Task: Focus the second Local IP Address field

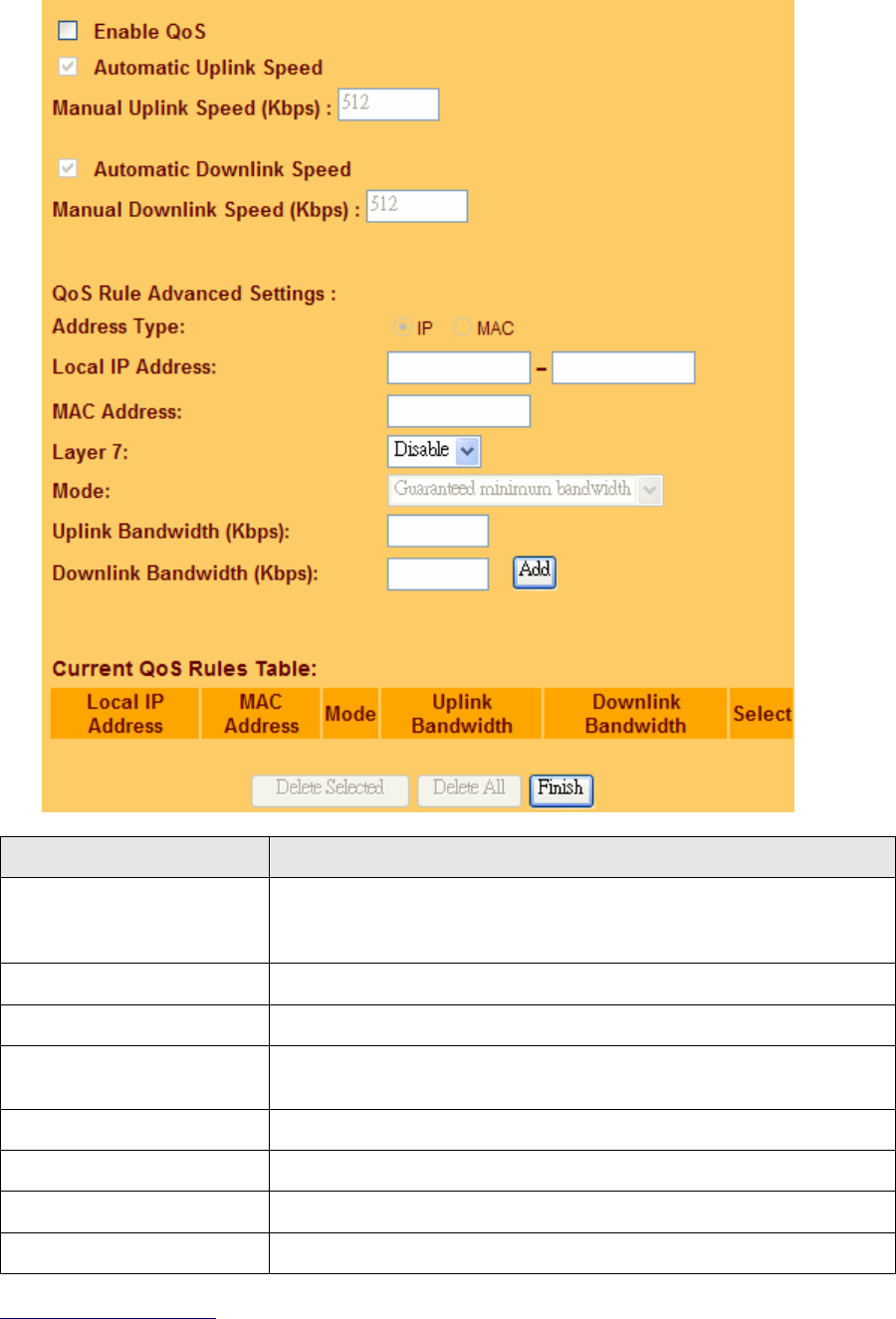Action: (x=623, y=367)
